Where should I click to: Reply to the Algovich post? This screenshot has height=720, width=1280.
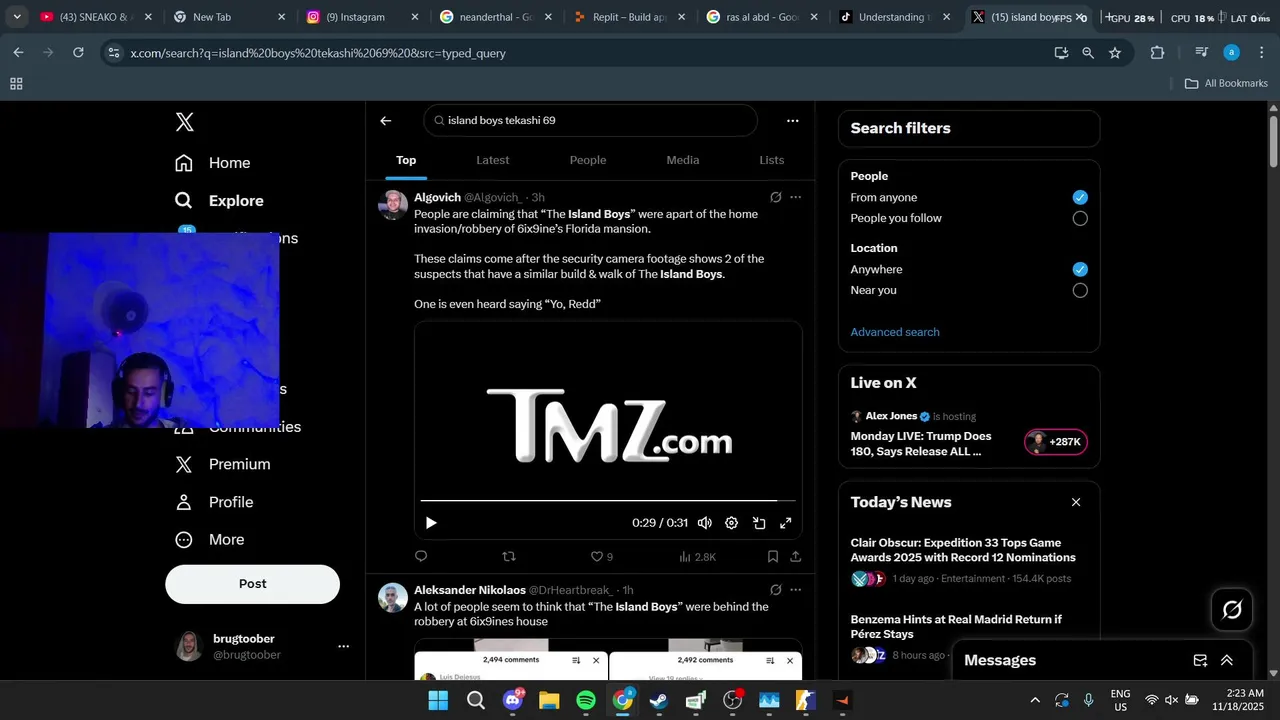421,557
